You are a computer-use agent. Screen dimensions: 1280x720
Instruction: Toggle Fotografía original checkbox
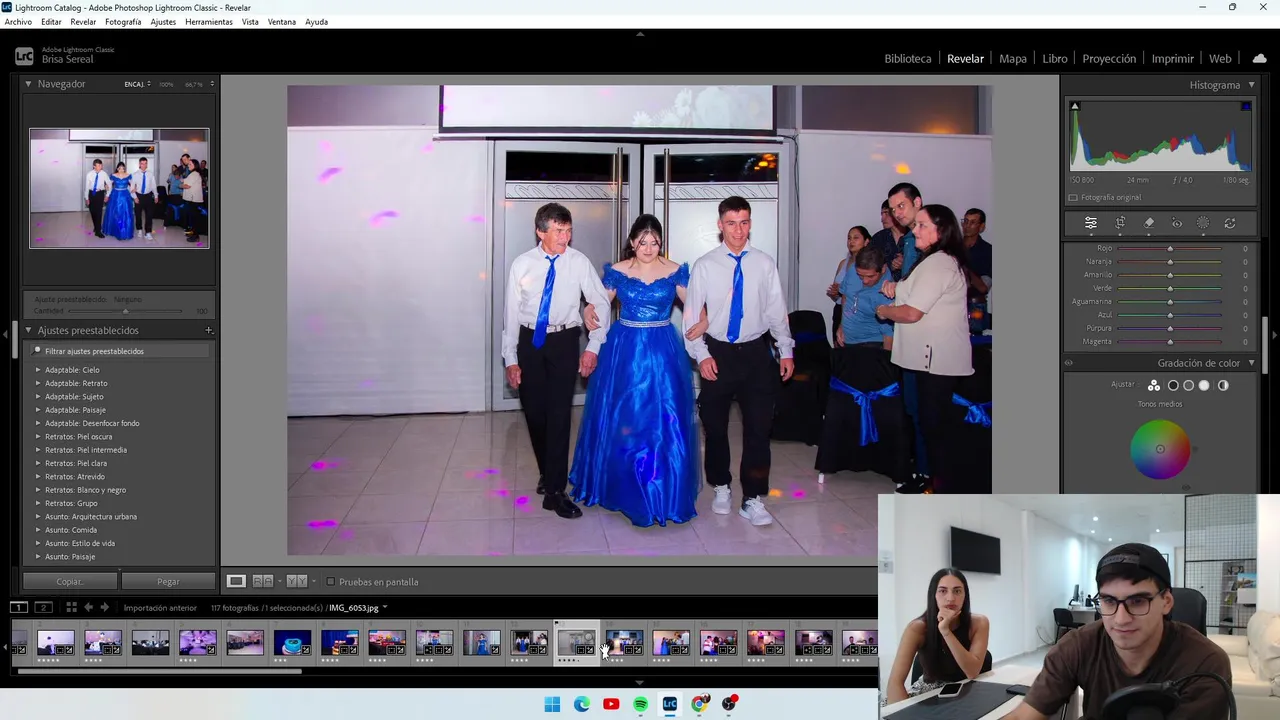[x=1073, y=197]
